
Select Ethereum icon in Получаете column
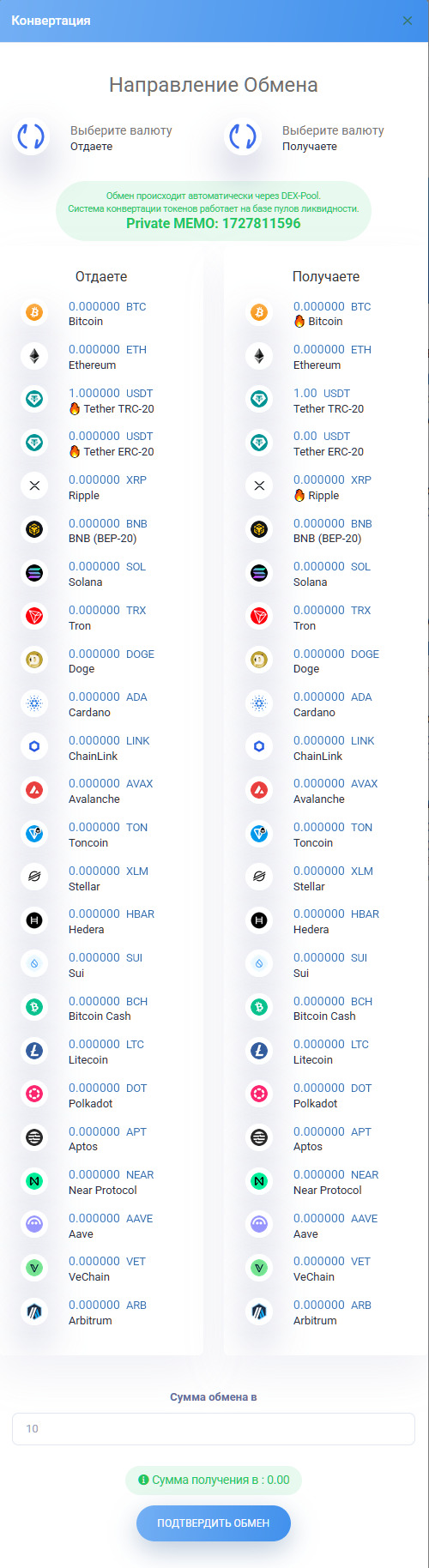click(x=259, y=356)
